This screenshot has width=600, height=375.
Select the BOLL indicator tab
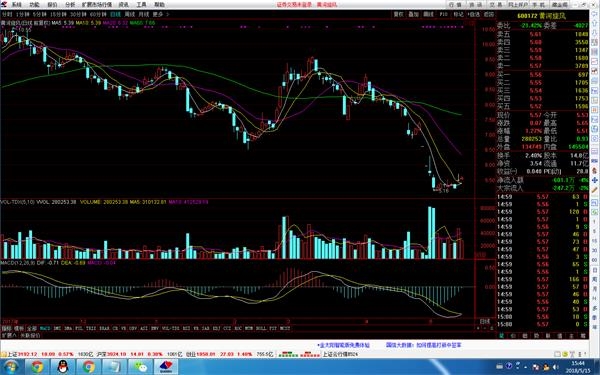point(261,328)
